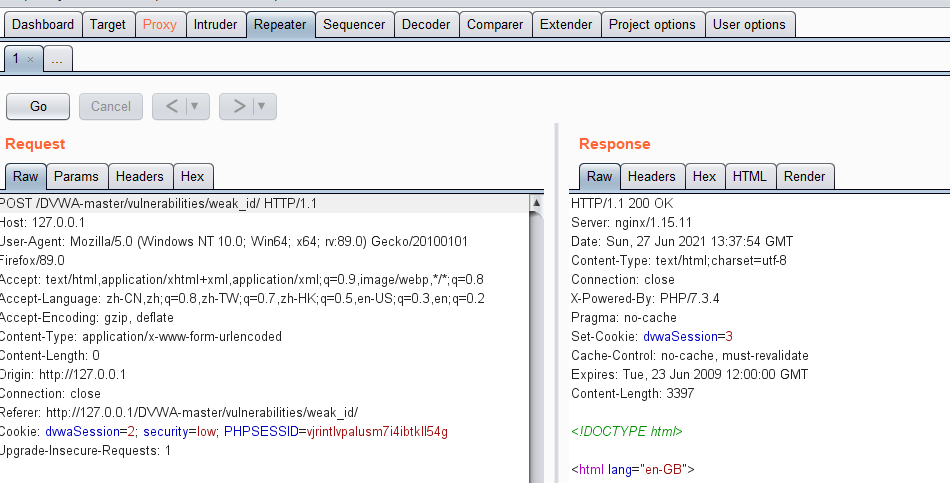Viewport: 950px width, 483px height.
Task: Open the response Render tab
Action: pyautogui.click(x=804, y=177)
